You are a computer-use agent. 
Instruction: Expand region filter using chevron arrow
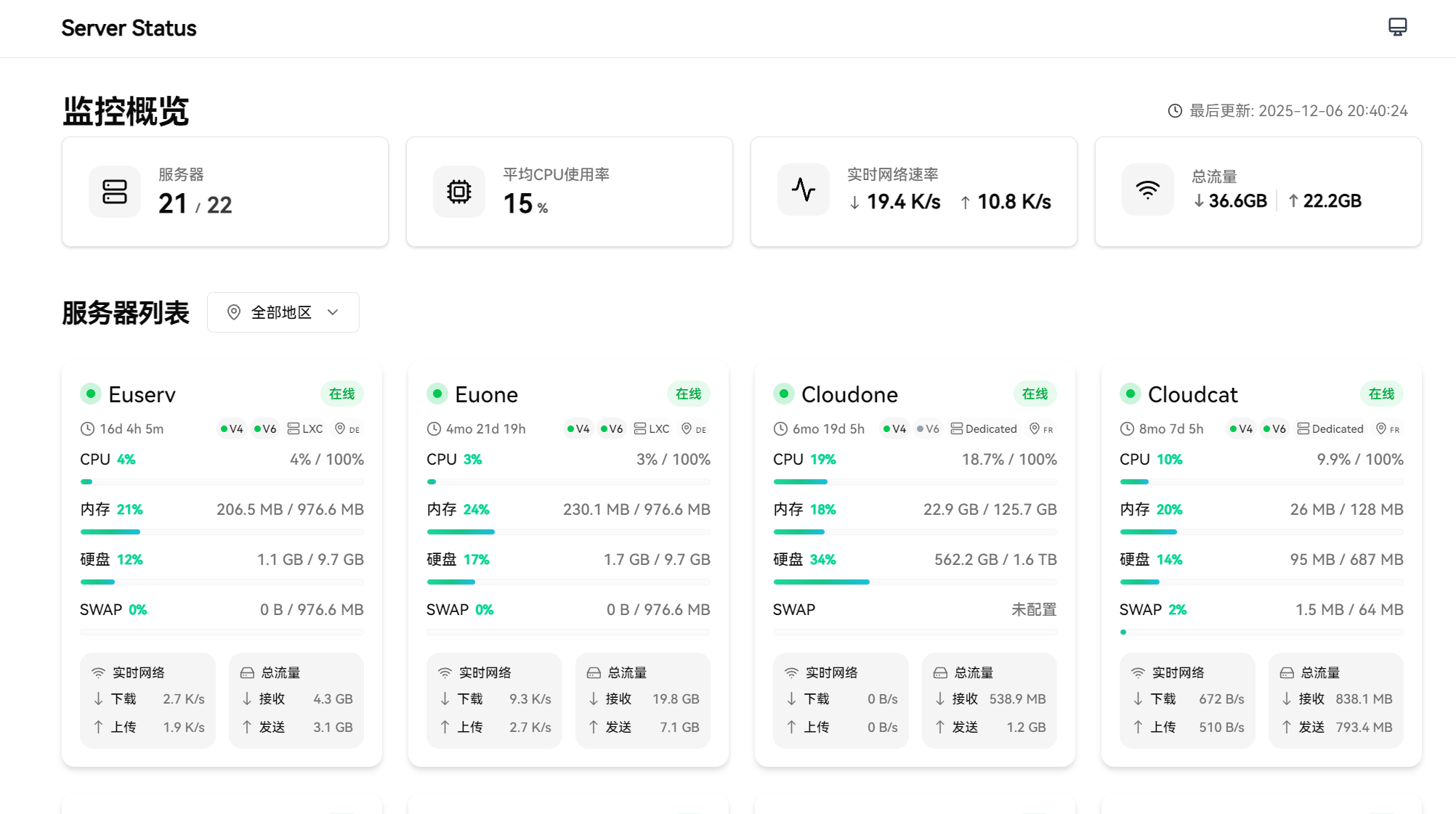[333, 312]
